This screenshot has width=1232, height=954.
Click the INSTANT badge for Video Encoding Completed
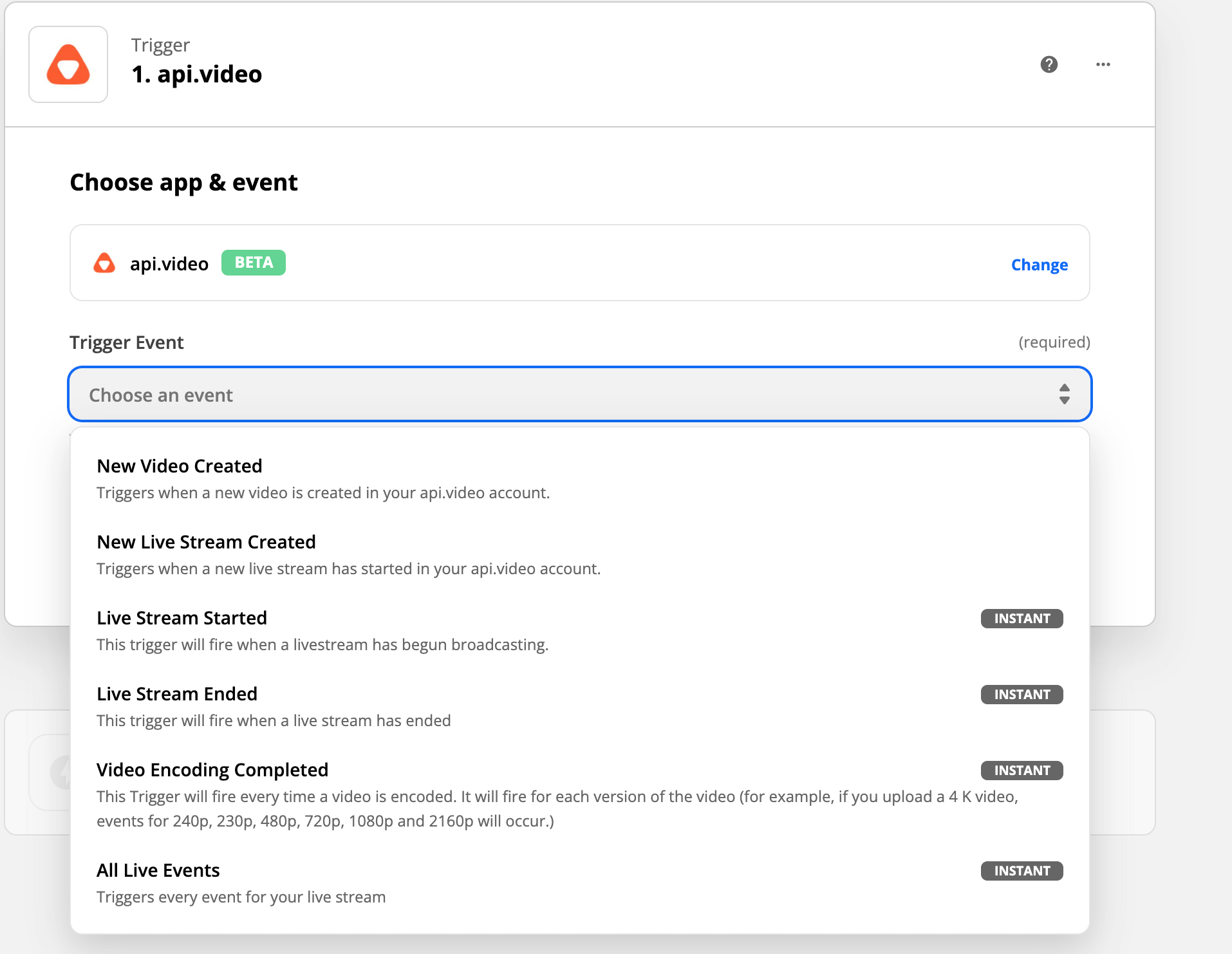tap(1022, 771)
